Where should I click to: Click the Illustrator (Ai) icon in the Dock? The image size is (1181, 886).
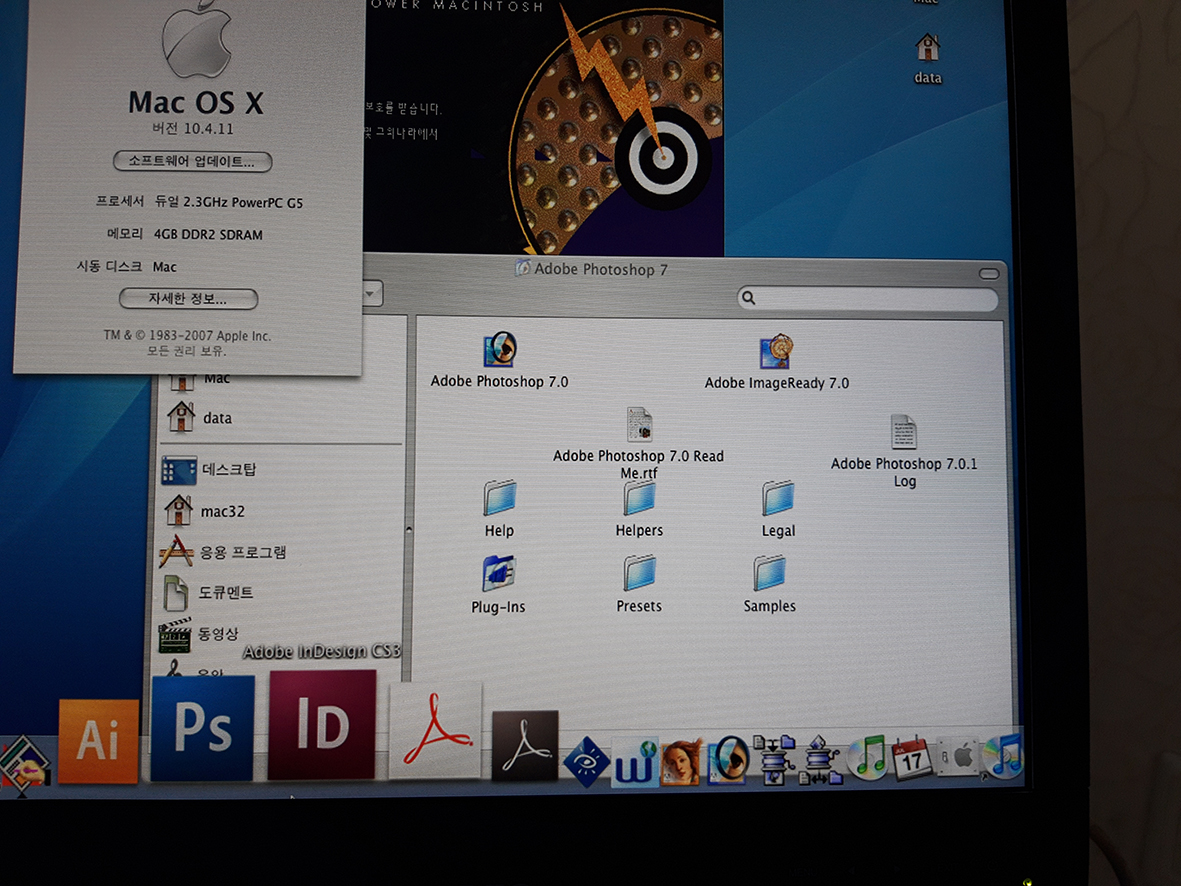click(x=98, y=741)
